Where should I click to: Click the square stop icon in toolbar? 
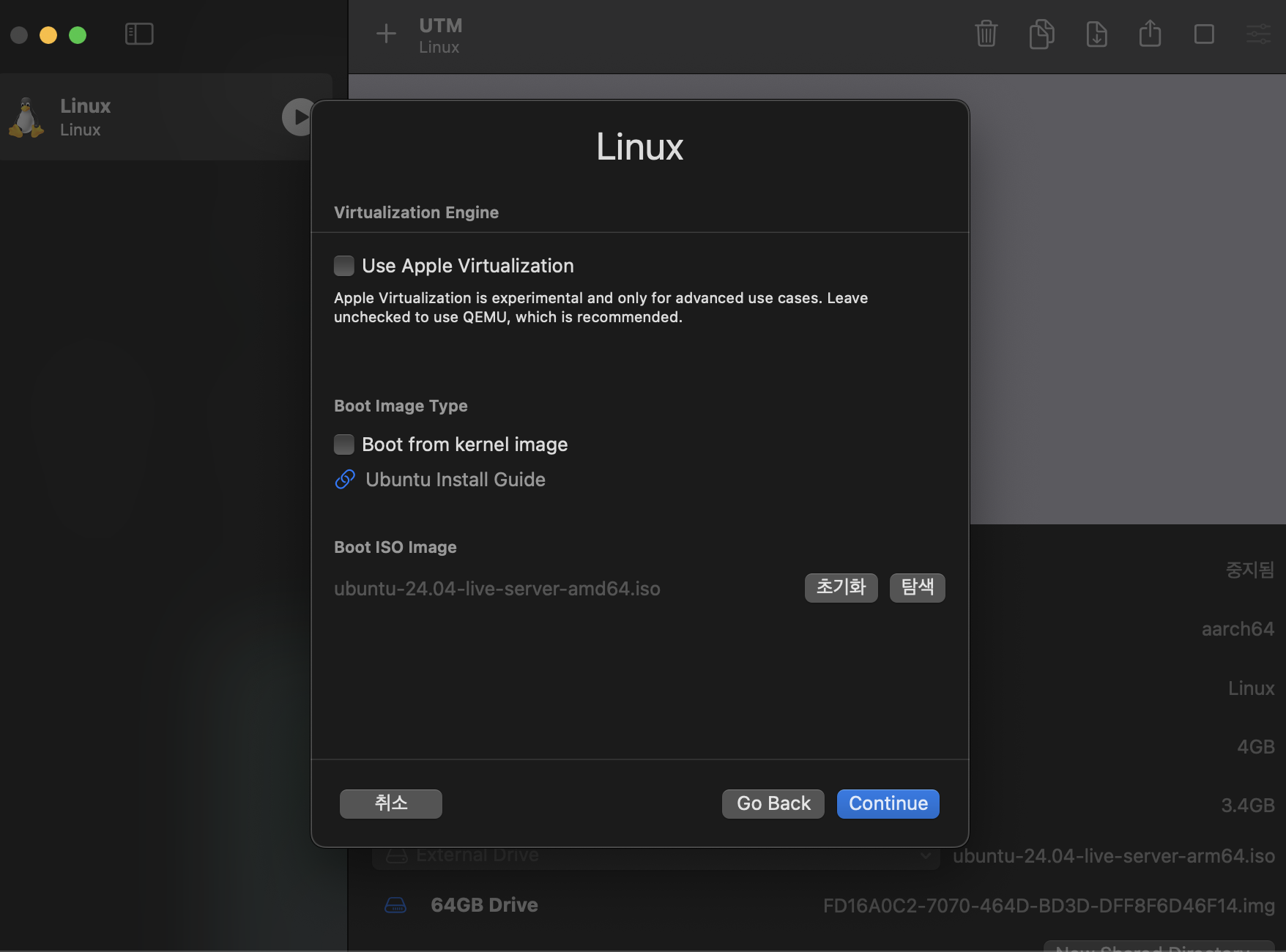tap(1204, 34)
